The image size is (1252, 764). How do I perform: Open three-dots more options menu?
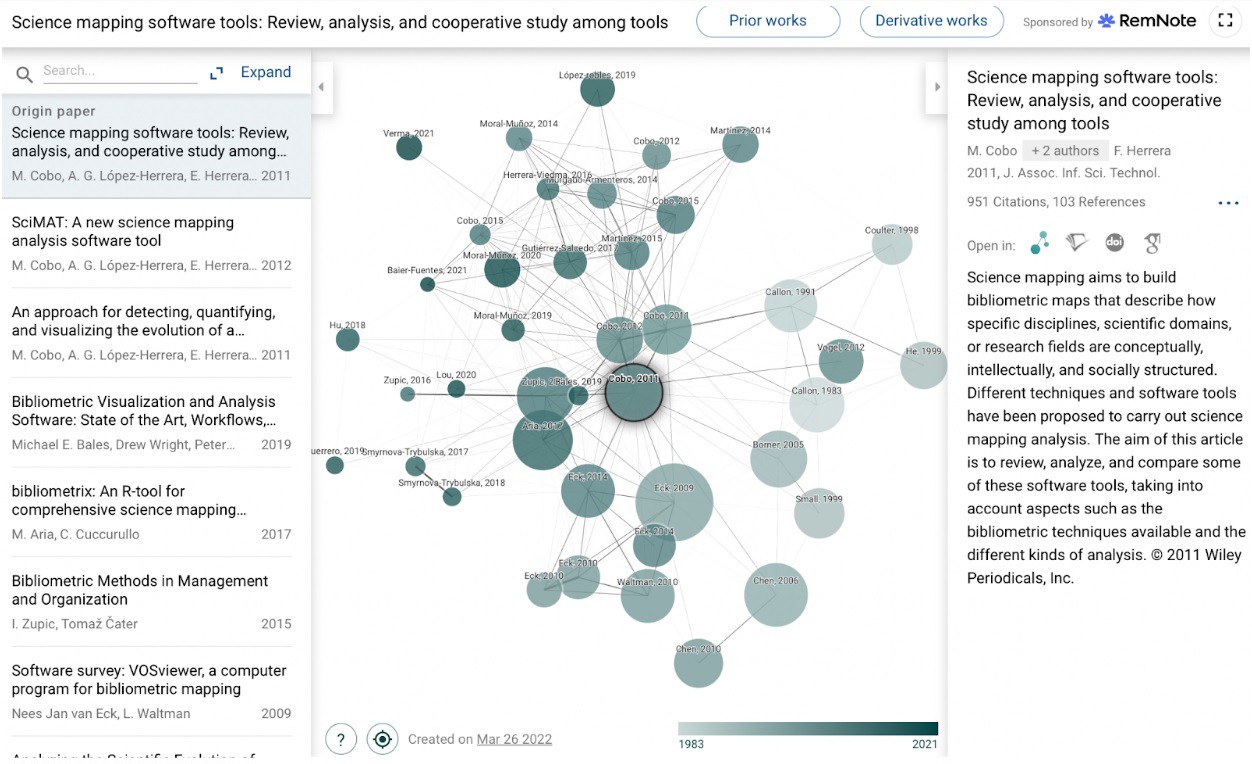click(1228, 203)
